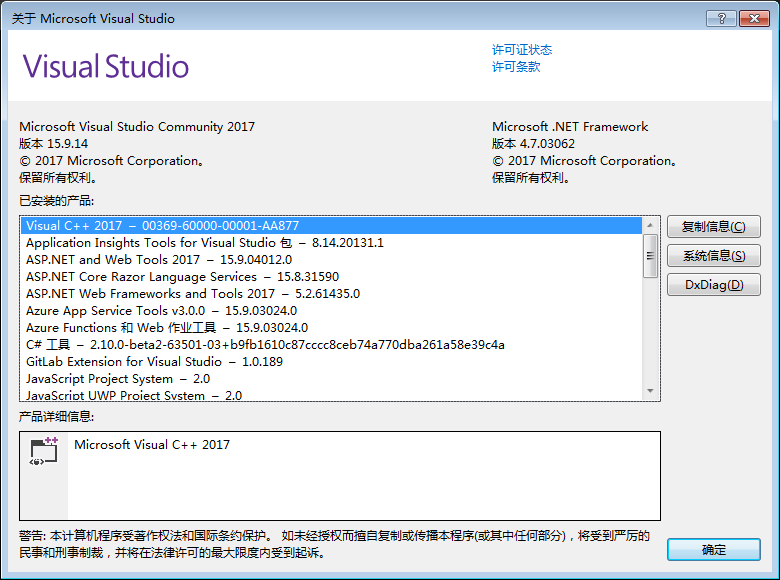The height and width of the screenshot is (580, 780).
Task: Select Application Insights Tools list row
Action: point(331,243)
